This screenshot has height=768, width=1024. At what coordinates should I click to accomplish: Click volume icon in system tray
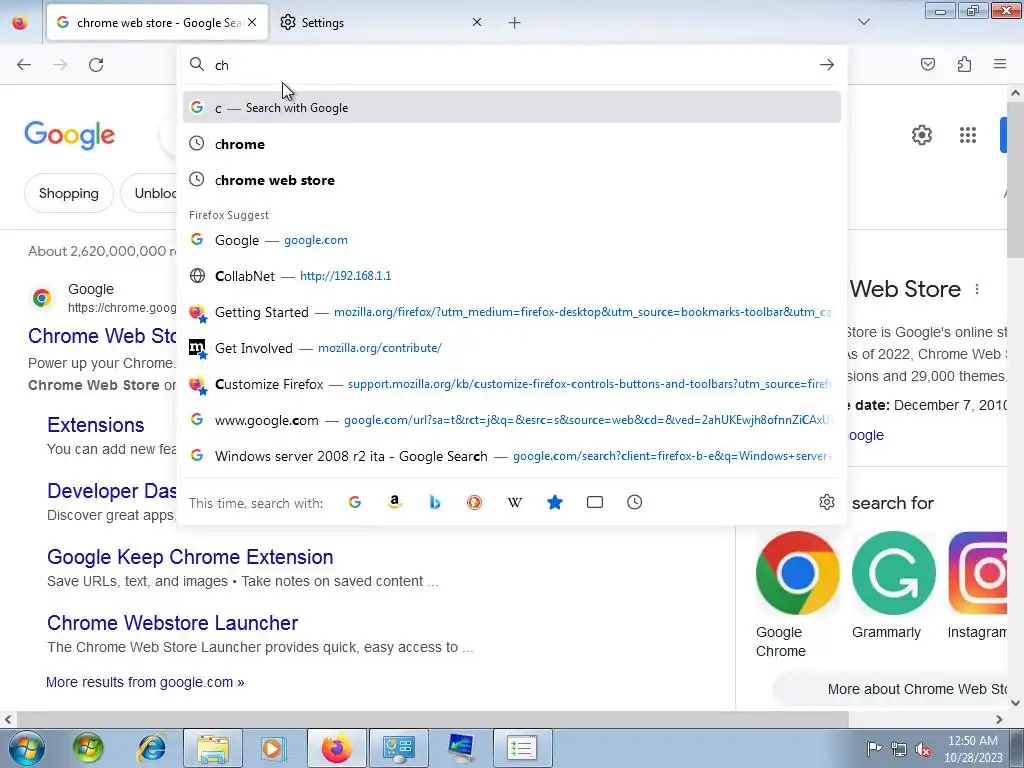pos(923,748)
